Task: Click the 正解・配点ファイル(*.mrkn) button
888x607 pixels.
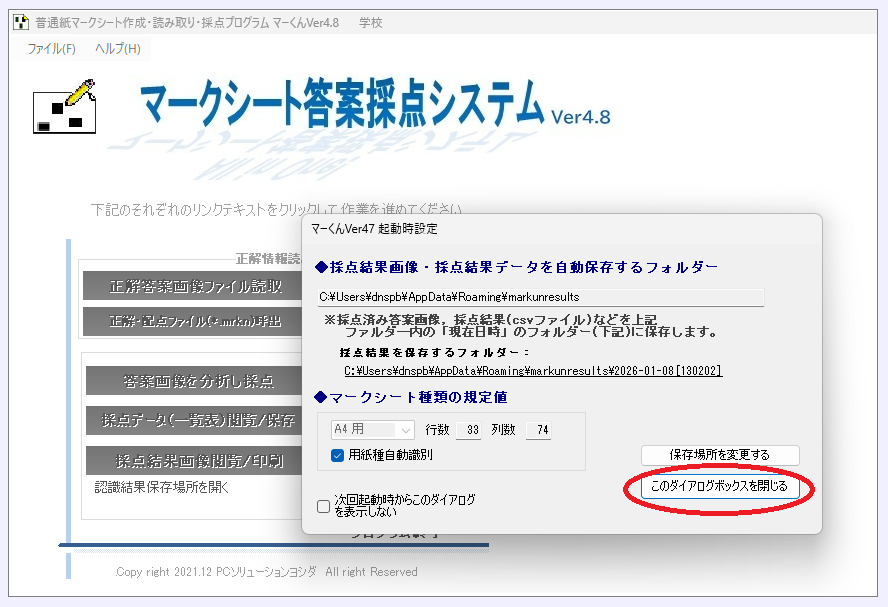Action: pyautogui.click(x=194, y=321)
